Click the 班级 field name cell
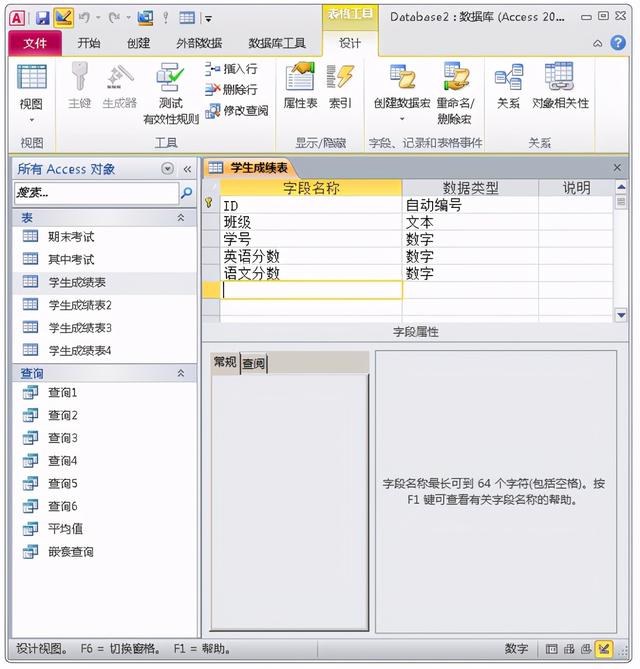 311,222
